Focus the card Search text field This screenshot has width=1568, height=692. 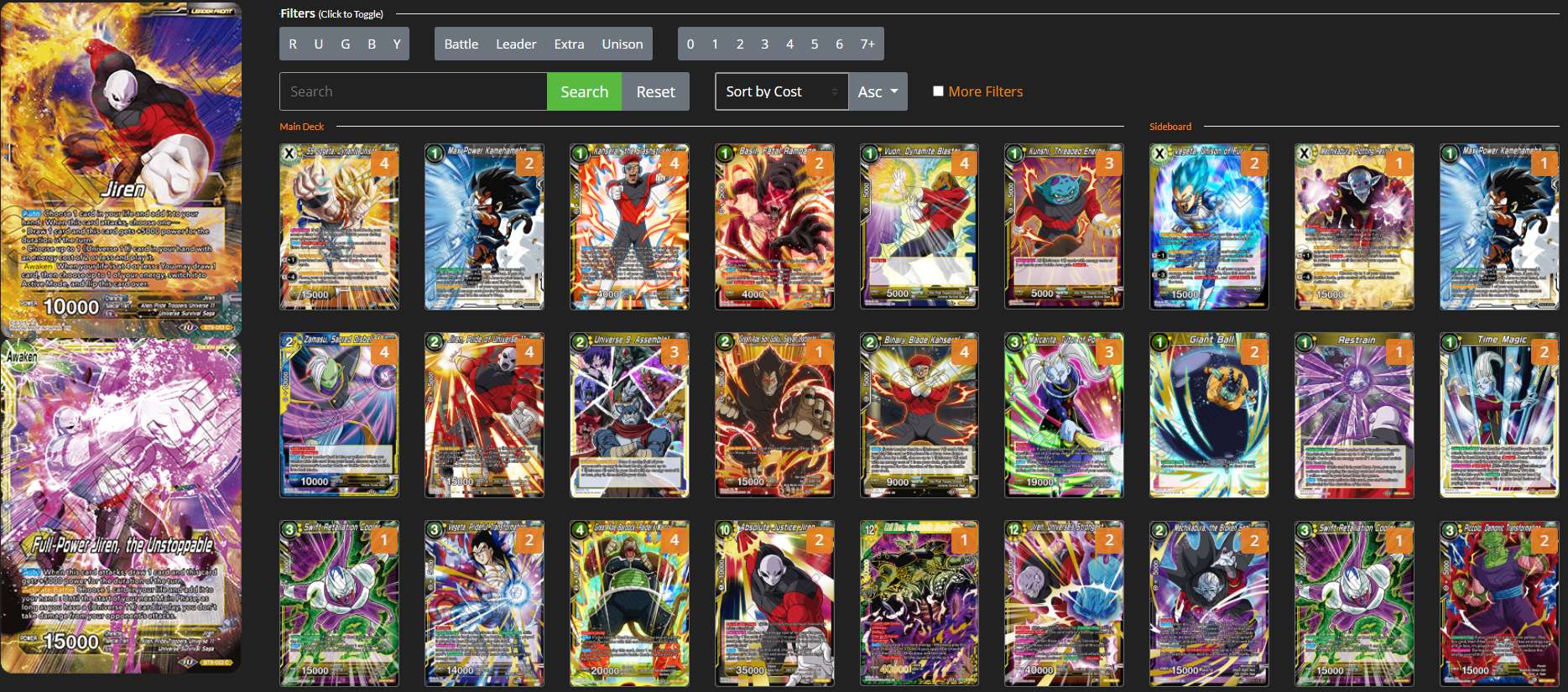414,91
